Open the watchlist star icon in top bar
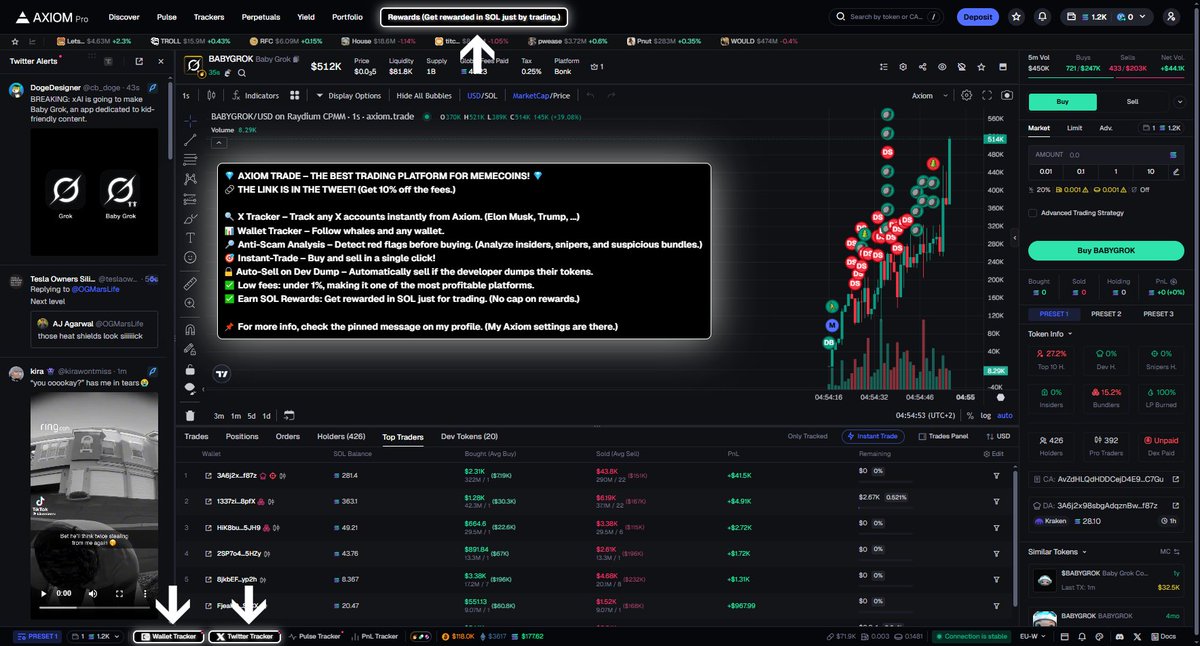 pos(1016,17)
